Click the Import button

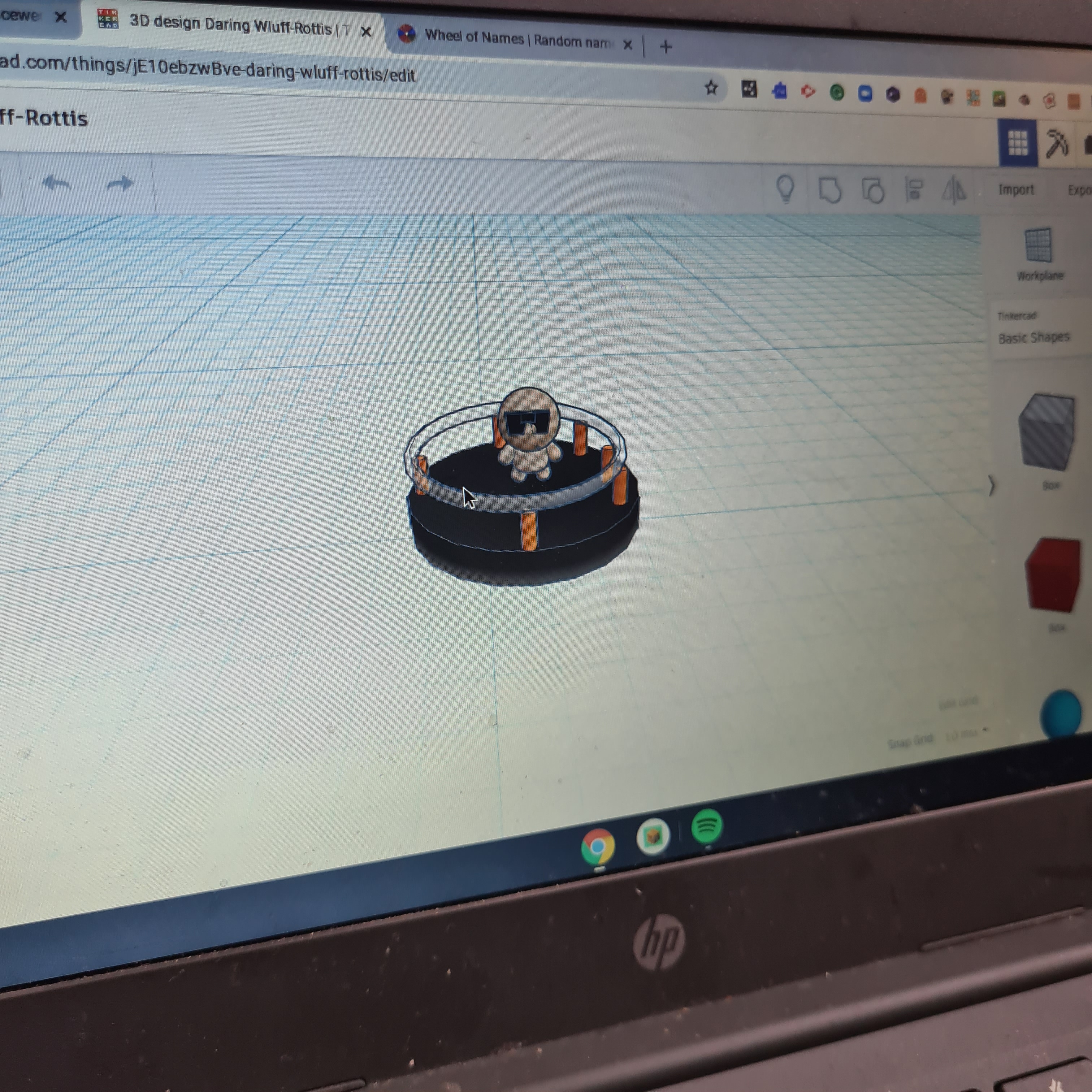[x=1016, y=190]
